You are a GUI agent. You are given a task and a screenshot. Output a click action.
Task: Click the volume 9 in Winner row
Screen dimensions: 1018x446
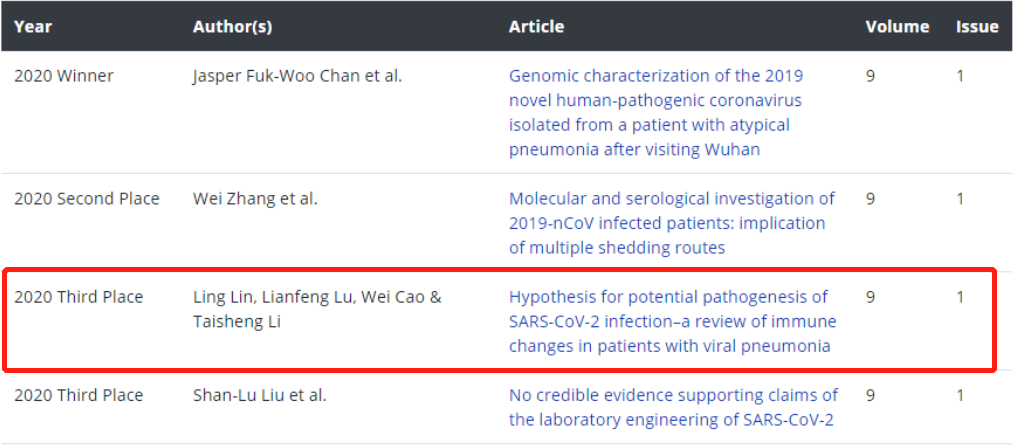(x=870, y=76)
